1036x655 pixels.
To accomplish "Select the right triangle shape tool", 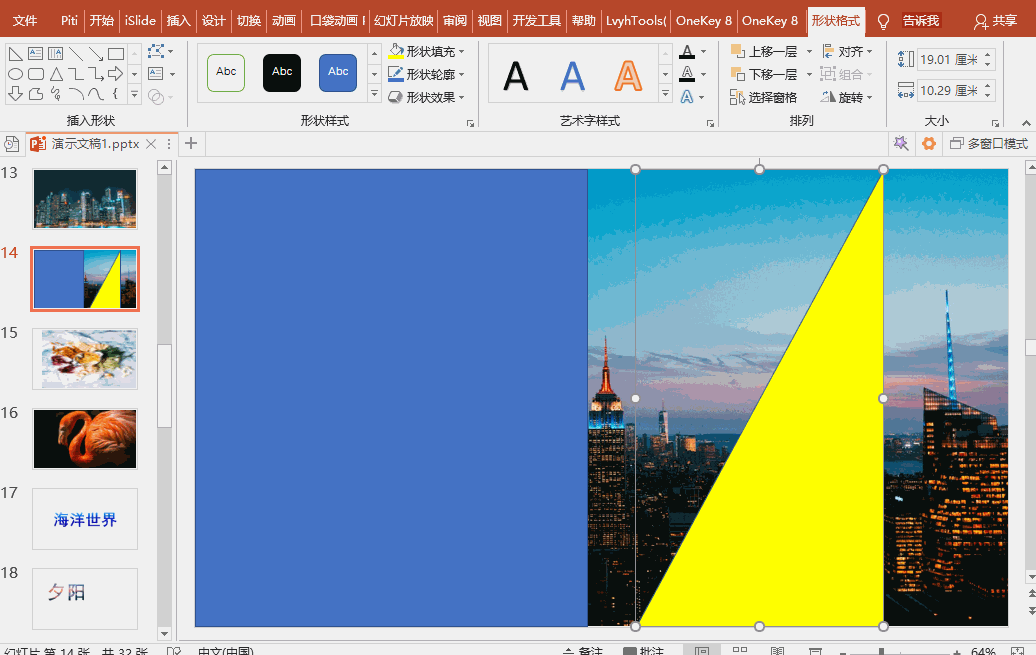I will pos(15,54).
